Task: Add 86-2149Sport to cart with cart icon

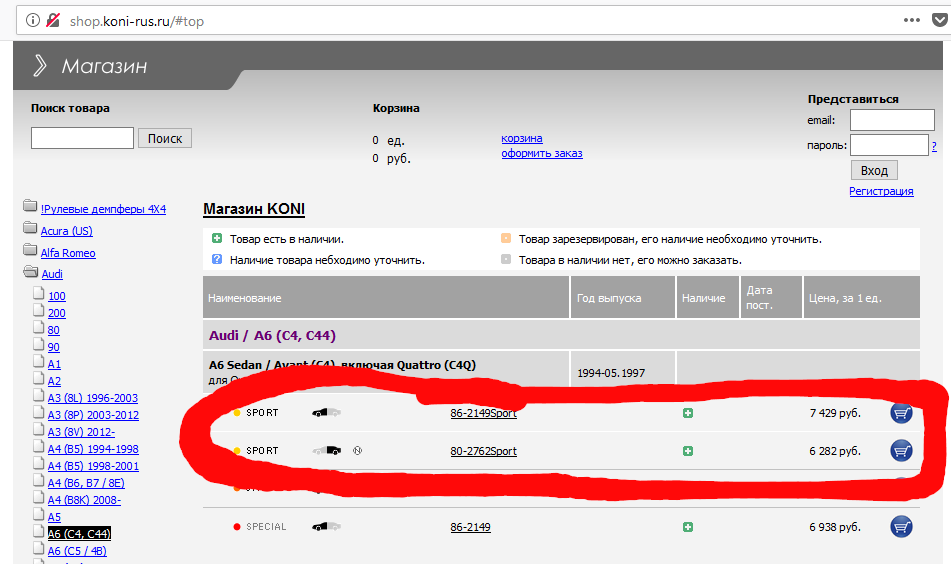Action: (x=901, y=414)
